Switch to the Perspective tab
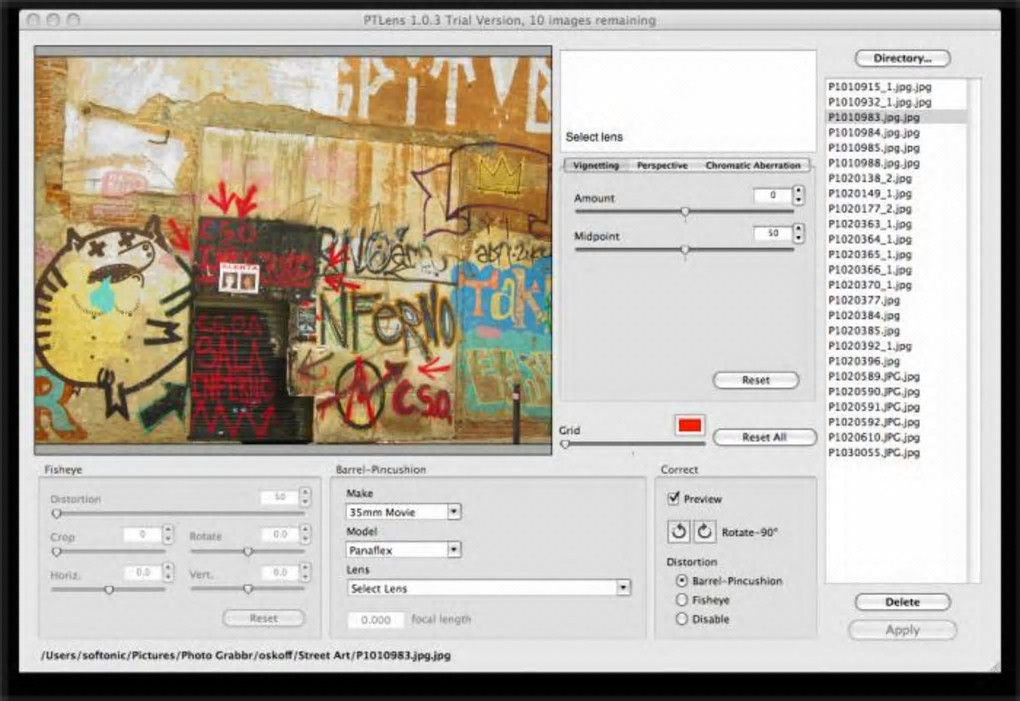This screenshot has height=701, width=1020. tap(662, 165)
